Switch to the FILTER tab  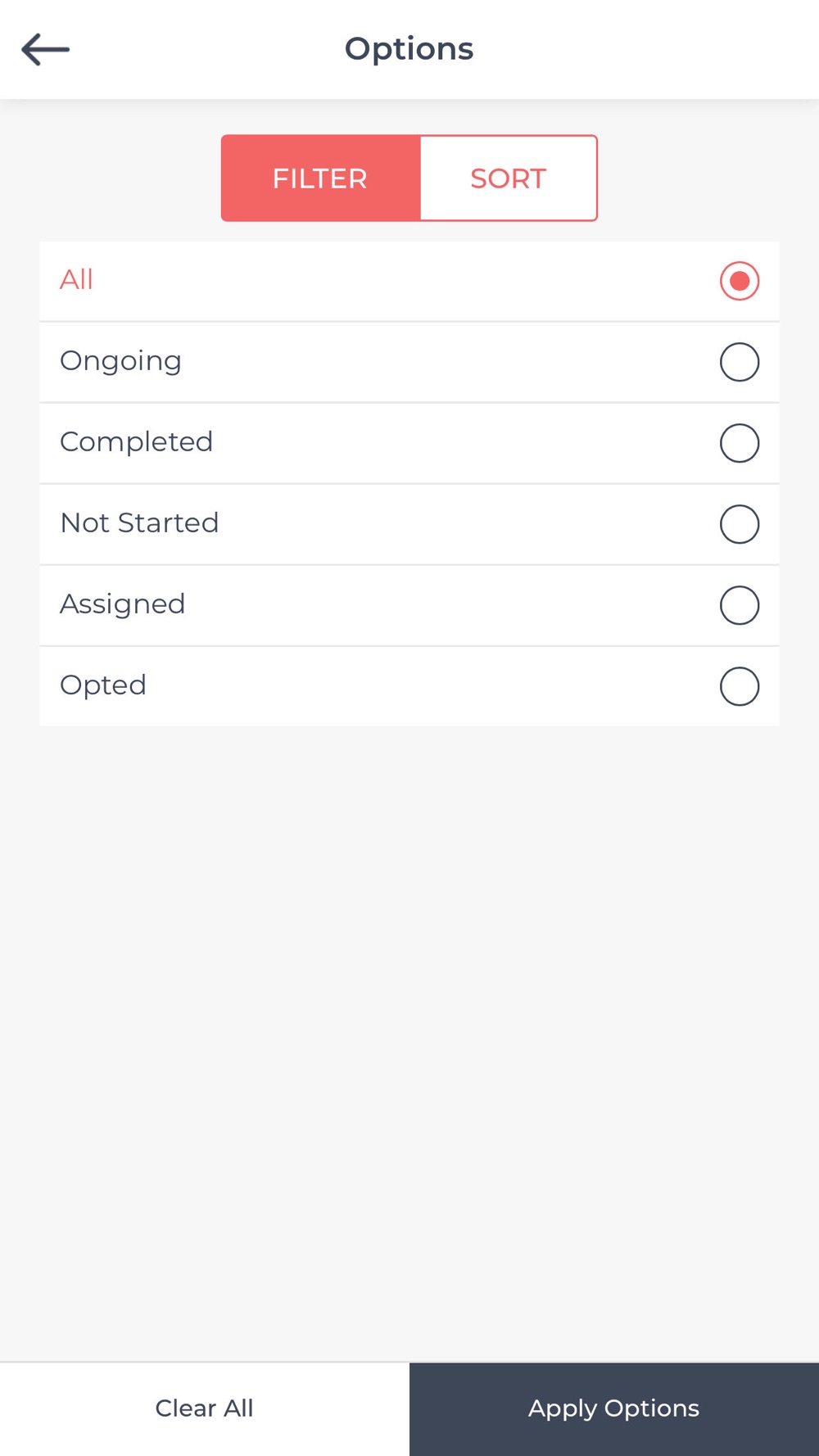click(320, 178)
